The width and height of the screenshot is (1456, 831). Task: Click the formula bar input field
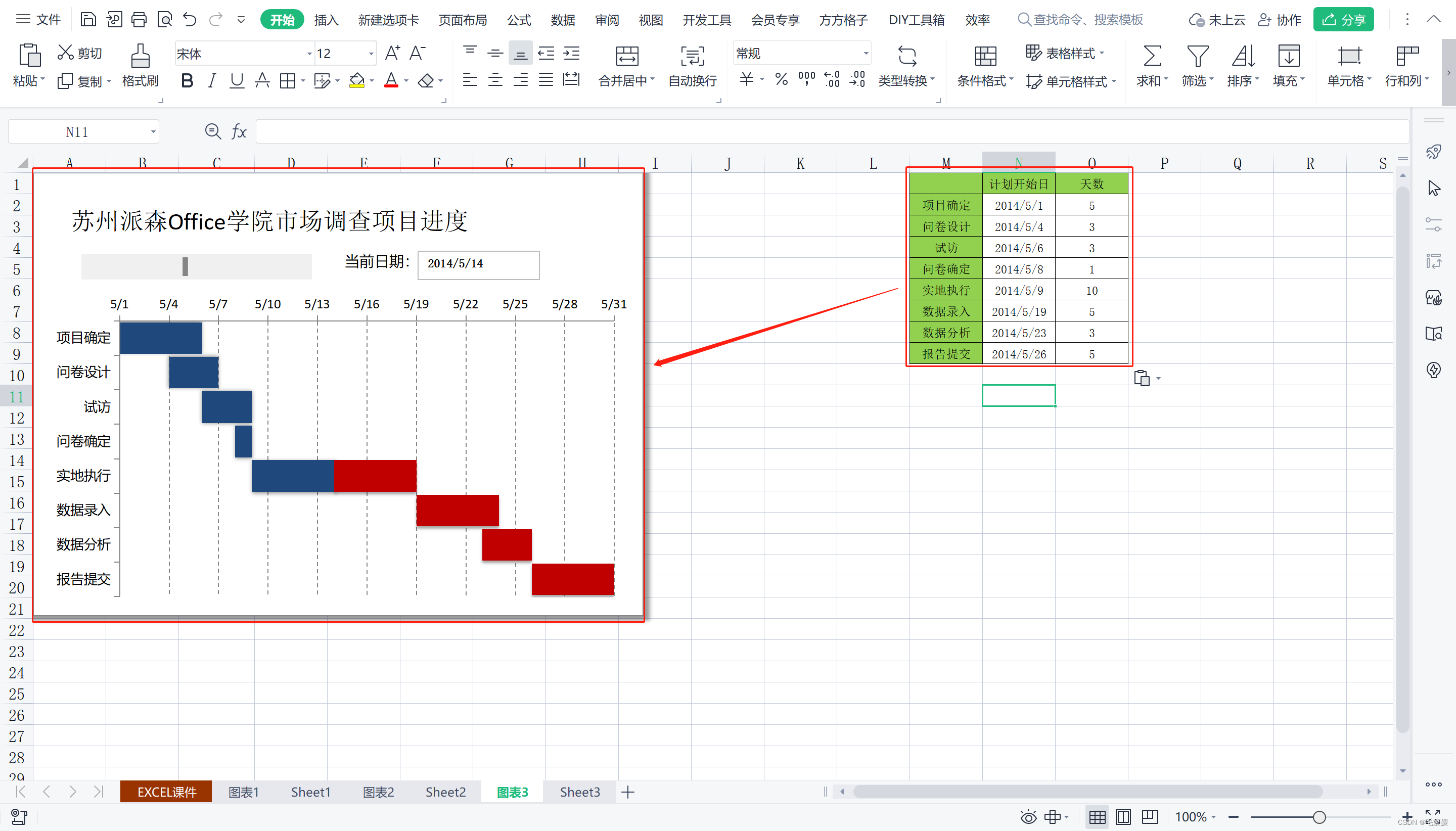tap(828, 132)
